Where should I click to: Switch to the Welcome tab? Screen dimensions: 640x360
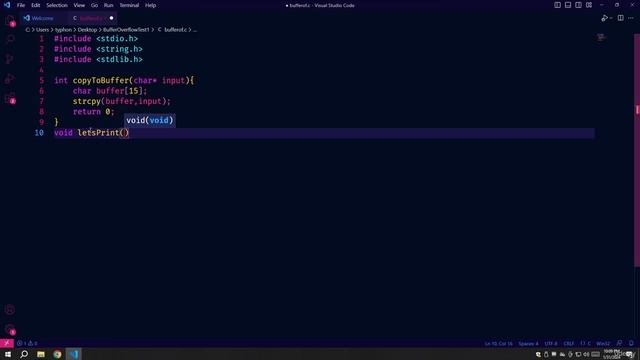point(42,18)
